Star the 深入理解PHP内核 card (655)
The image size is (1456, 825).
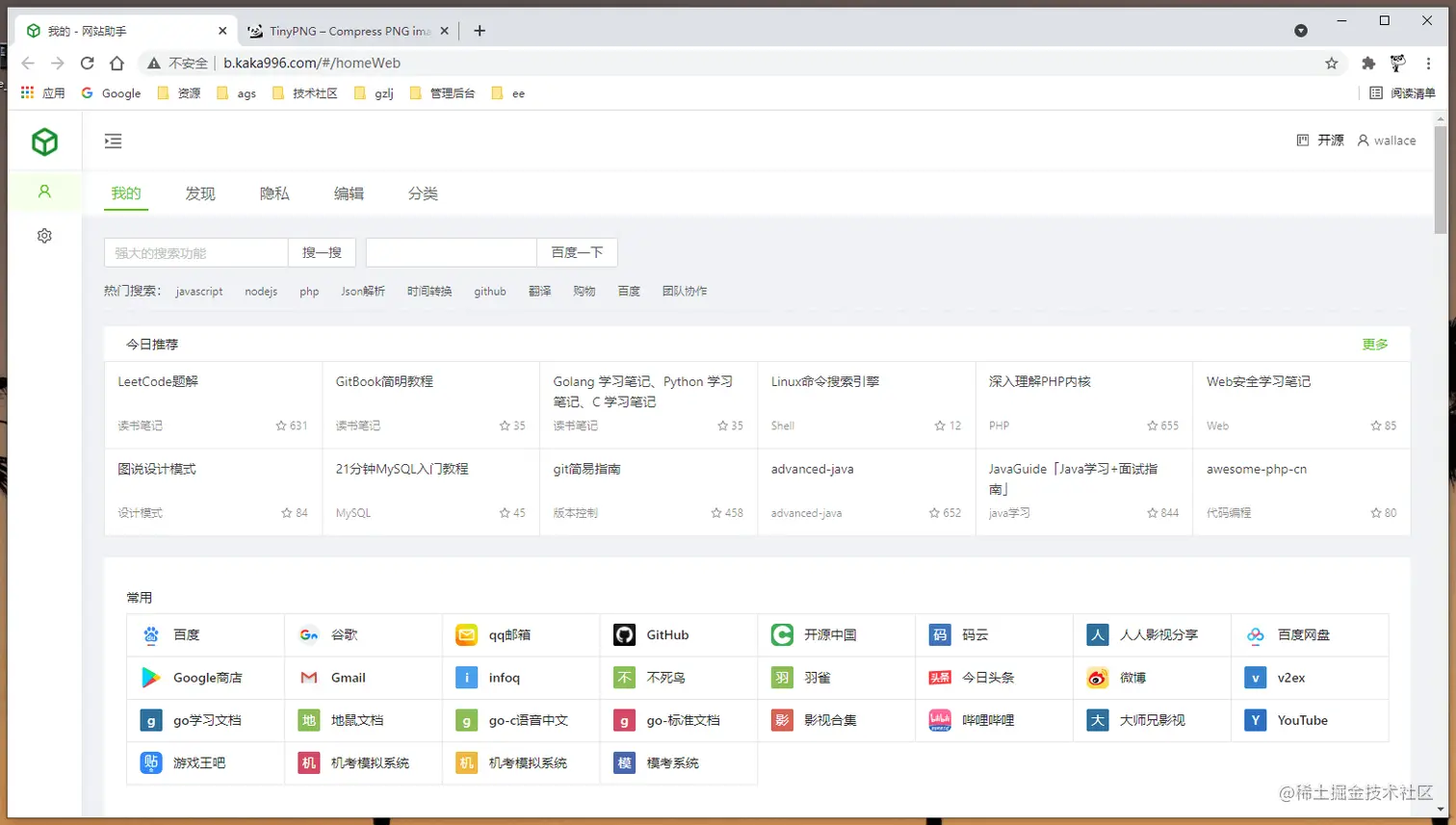[x=1153, y=425]
